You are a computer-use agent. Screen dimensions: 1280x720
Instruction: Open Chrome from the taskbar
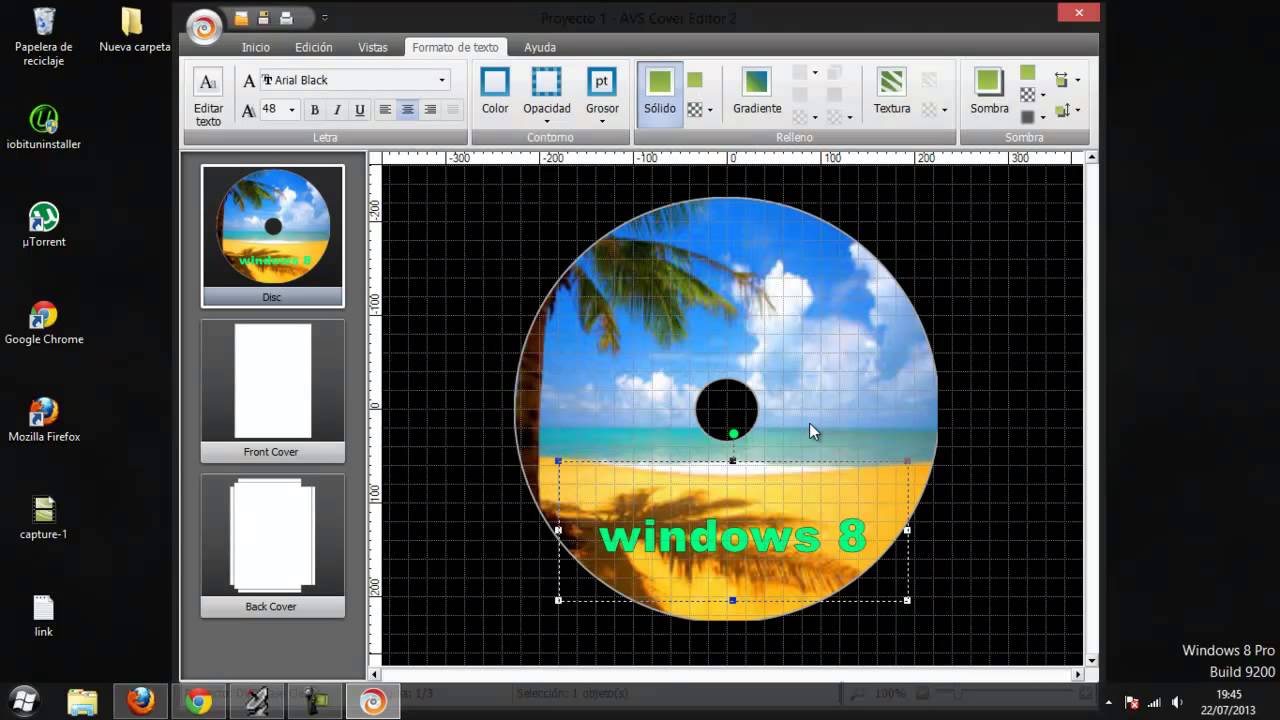pos(198,702)
